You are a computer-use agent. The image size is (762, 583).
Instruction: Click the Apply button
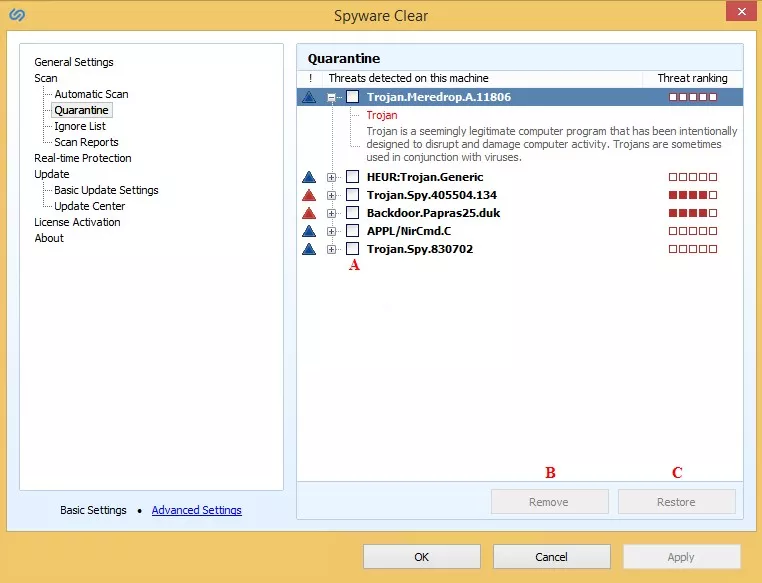click(x=681, y=557)
